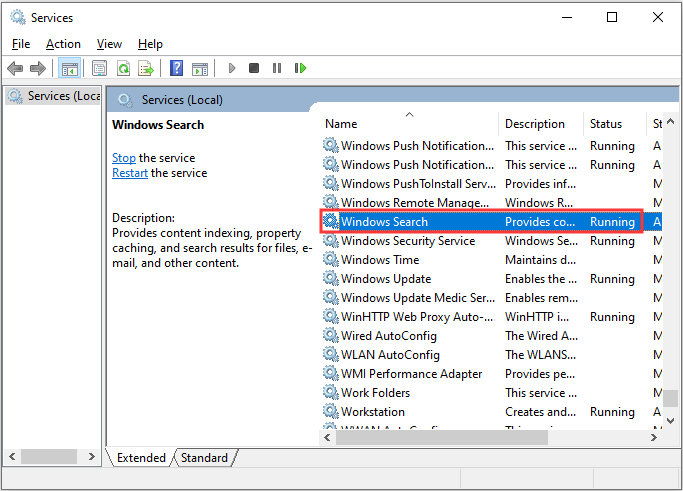This screenshot has height=491, width=683.
Task: Open the View menu
Action: pyautogui.click(x=109, y=44)
